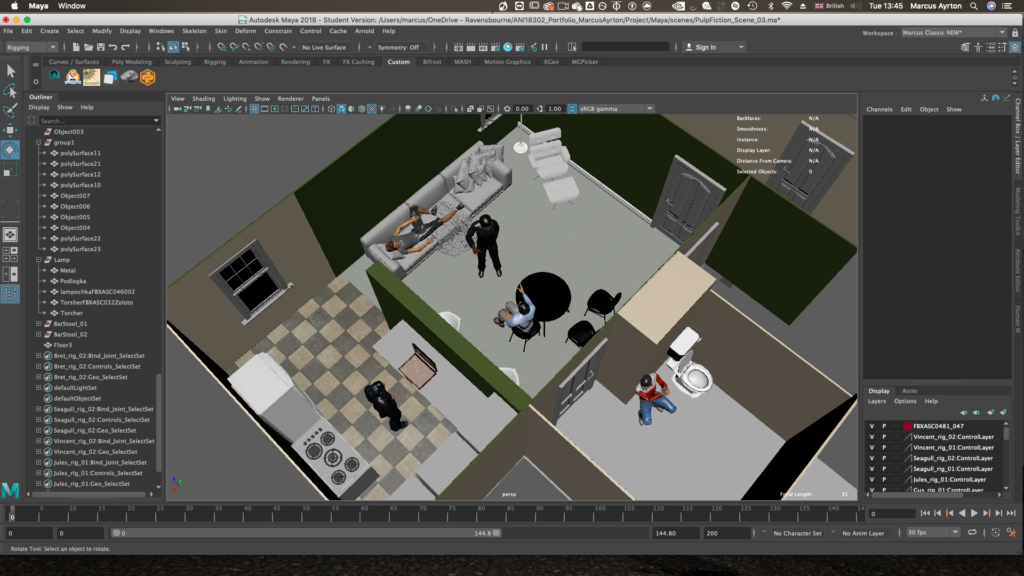Click the red FBXASC0481_047 layer color swatch

click(x=907, y=426)
